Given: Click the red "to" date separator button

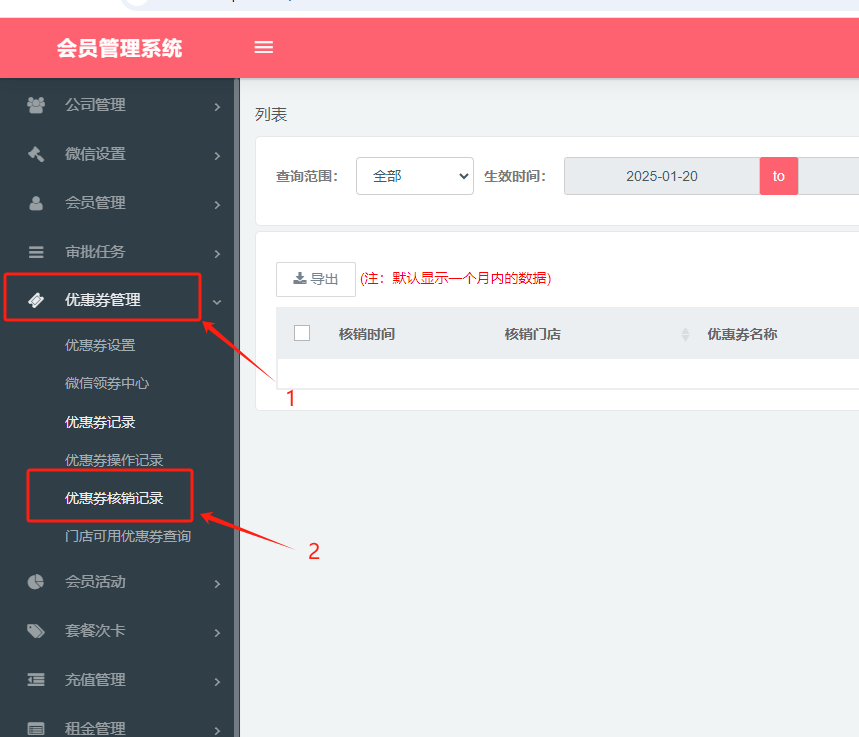Looking at the screenshot, I should click(x=778, y=176).
